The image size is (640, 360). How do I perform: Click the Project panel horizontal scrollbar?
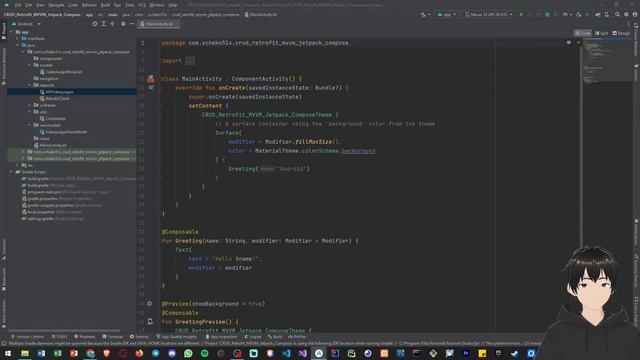64,330
